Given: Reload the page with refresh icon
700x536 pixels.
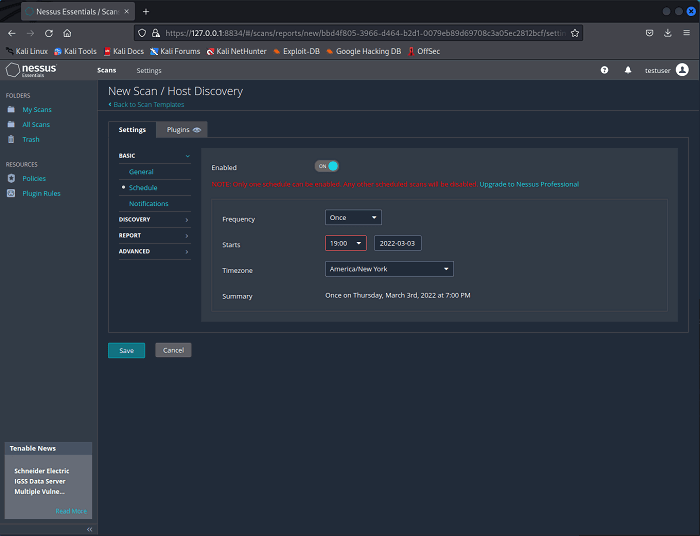Looking at the screenshot, I should [x=49, y=33].
